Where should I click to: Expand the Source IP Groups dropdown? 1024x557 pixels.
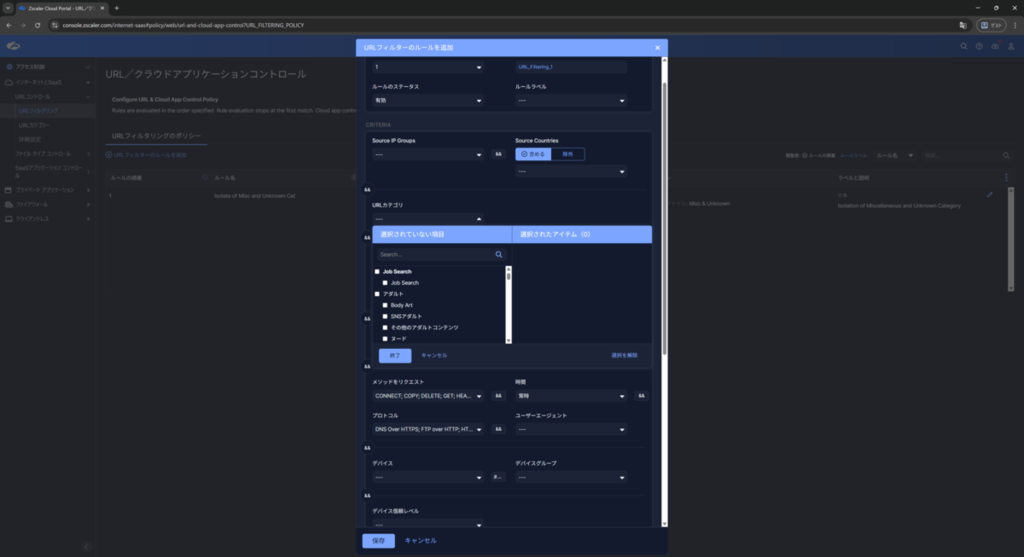tap(427, 155)
